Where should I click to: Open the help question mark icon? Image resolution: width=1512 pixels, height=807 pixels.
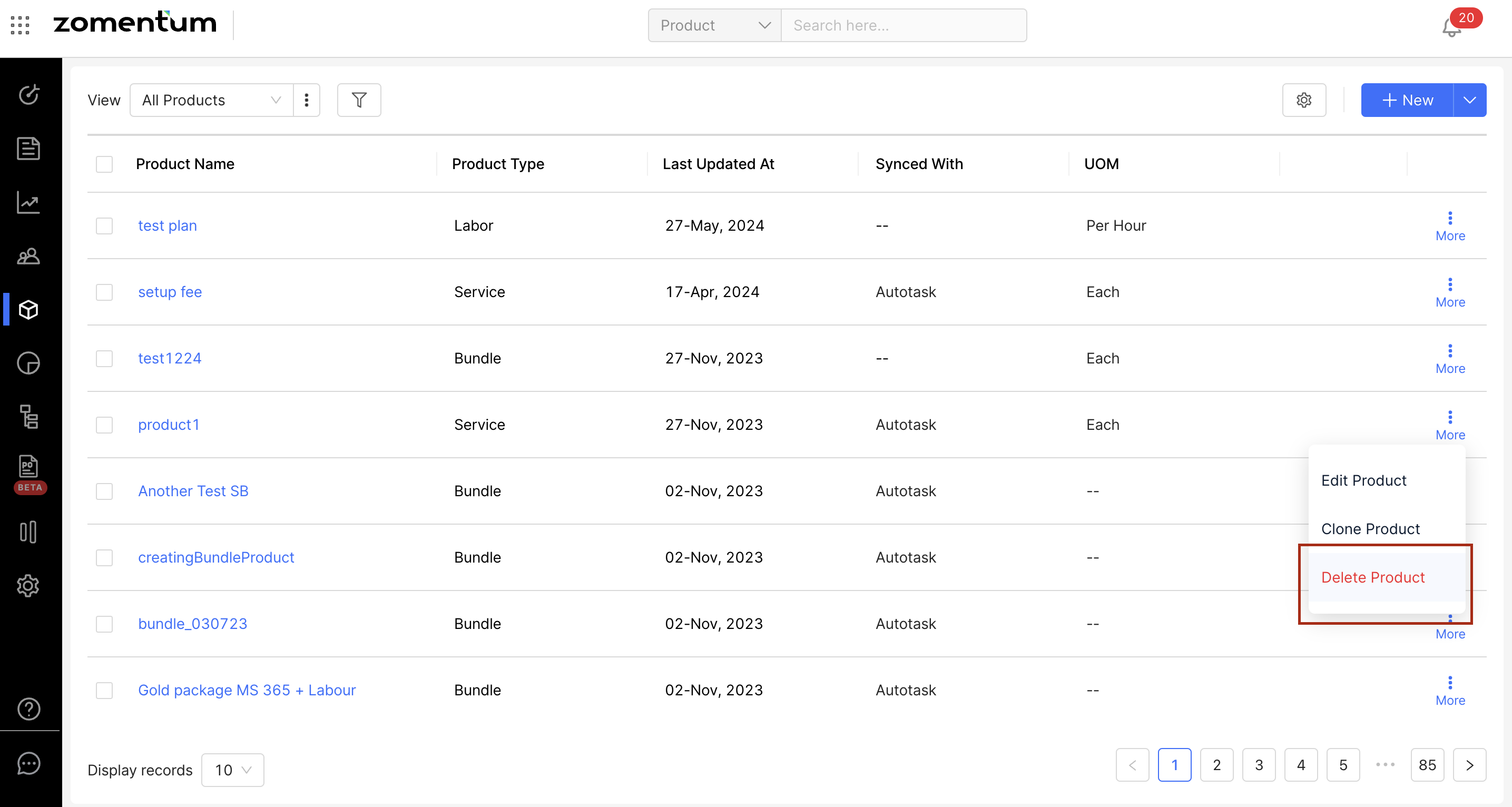pyautogui.click(x=28, y=709)
